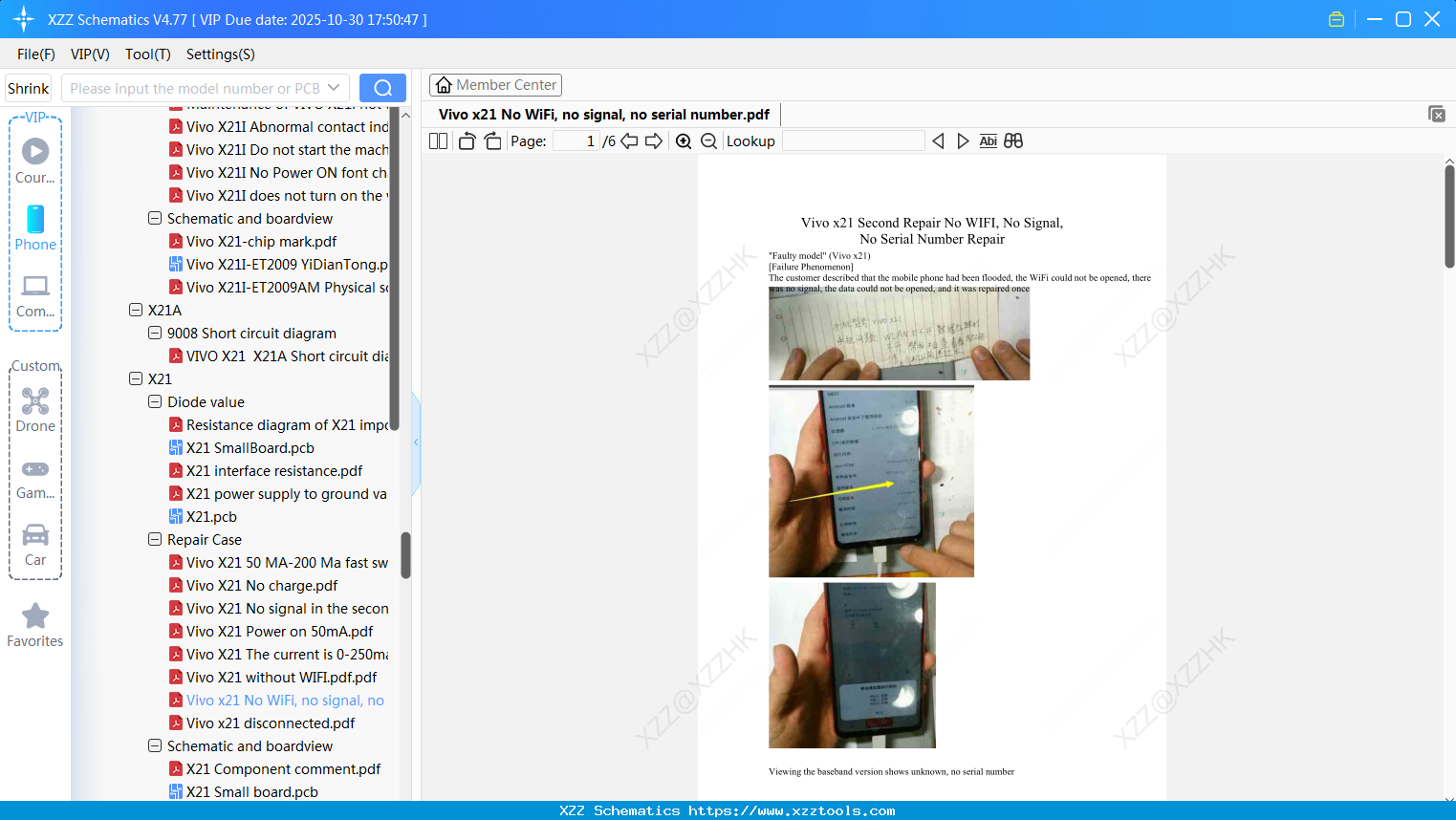Open X21 Small board.pcb
Image resolution: width=1456 pixels, height=820 pixels.
click(x=250, y=792)
